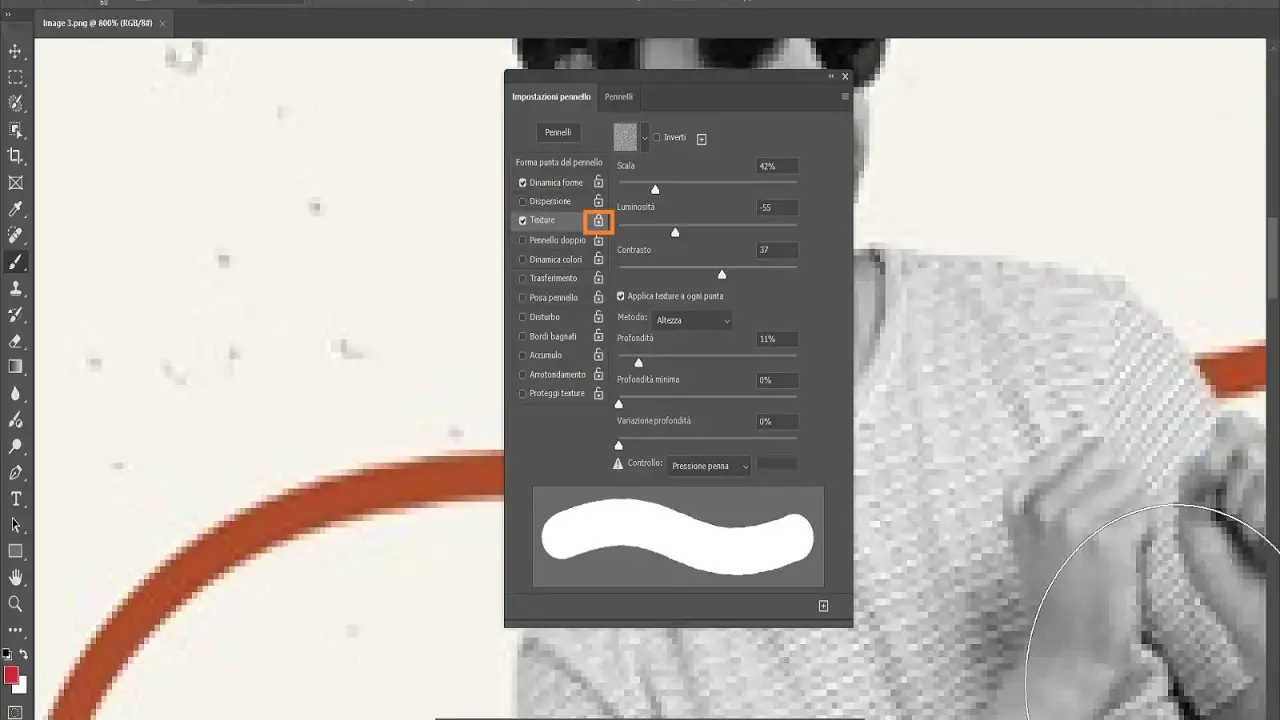The width and height of the screenshot is (1280, 720).
Task: Enable the Proteggi texture checkbox
Action: pyautogui.click(x=522, y=394)
